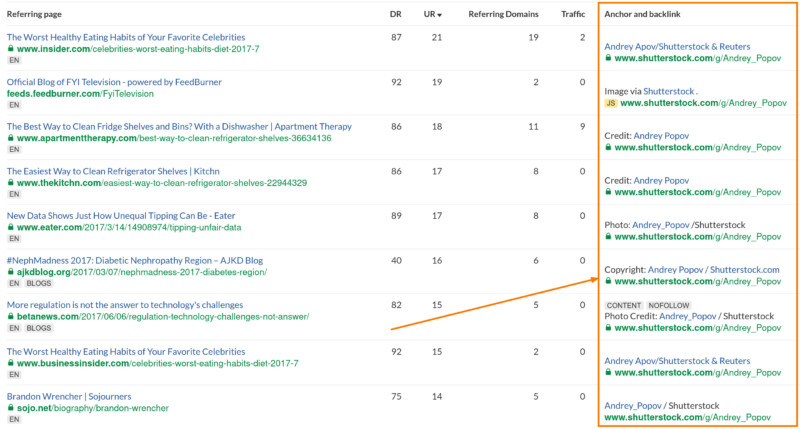Open Andrey_Popov anchor in sojo.net row

[633, 406]
